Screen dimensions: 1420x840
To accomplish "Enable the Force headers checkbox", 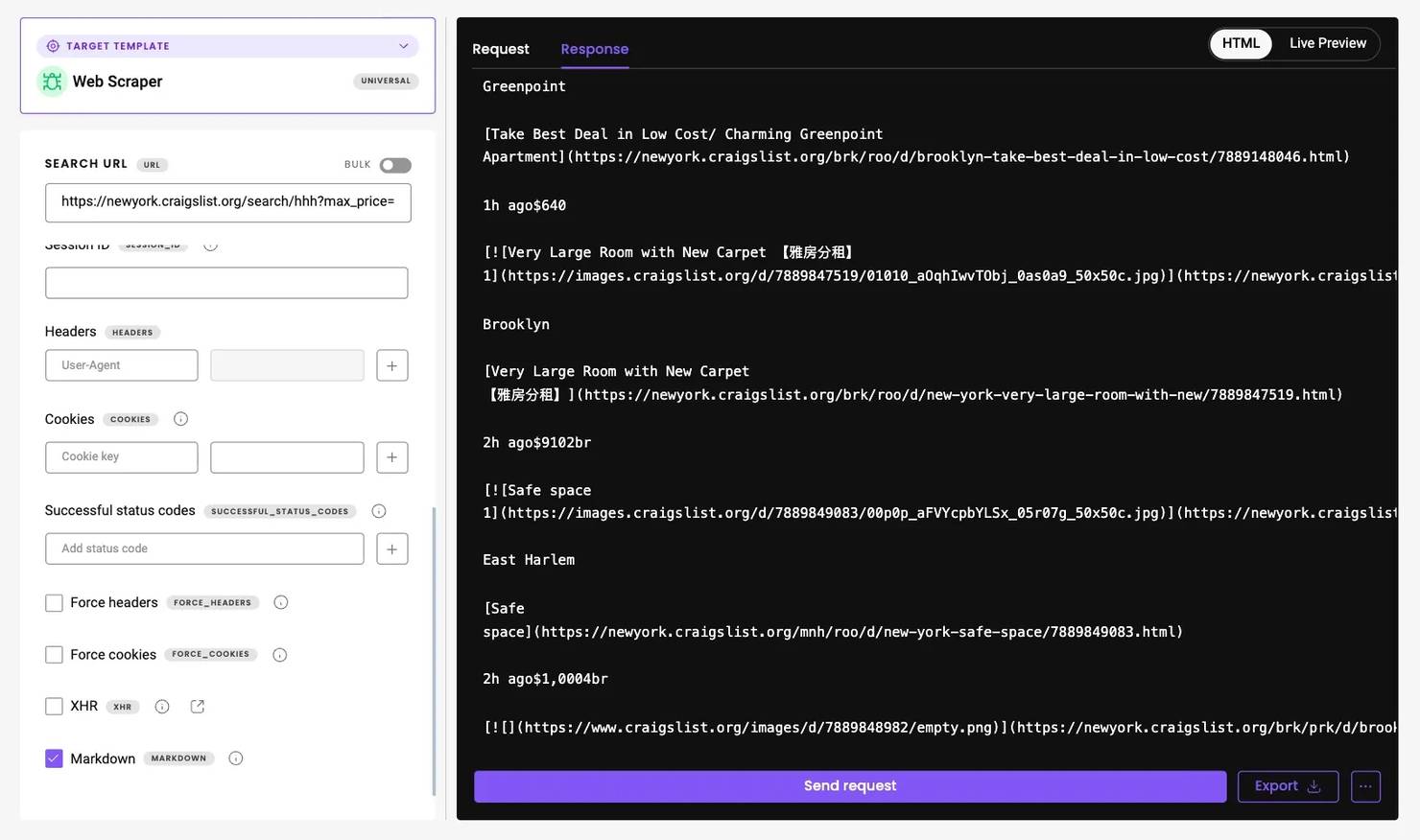I will (x=54, y=603).
